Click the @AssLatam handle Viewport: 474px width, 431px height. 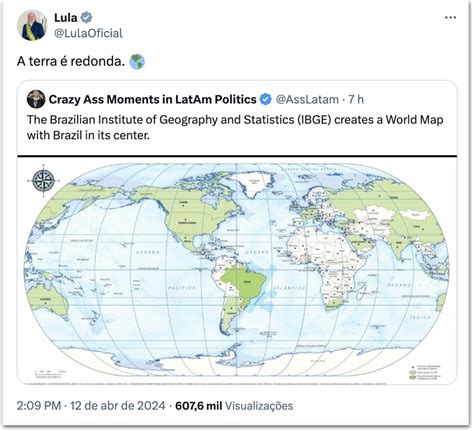tap(307, 99)
